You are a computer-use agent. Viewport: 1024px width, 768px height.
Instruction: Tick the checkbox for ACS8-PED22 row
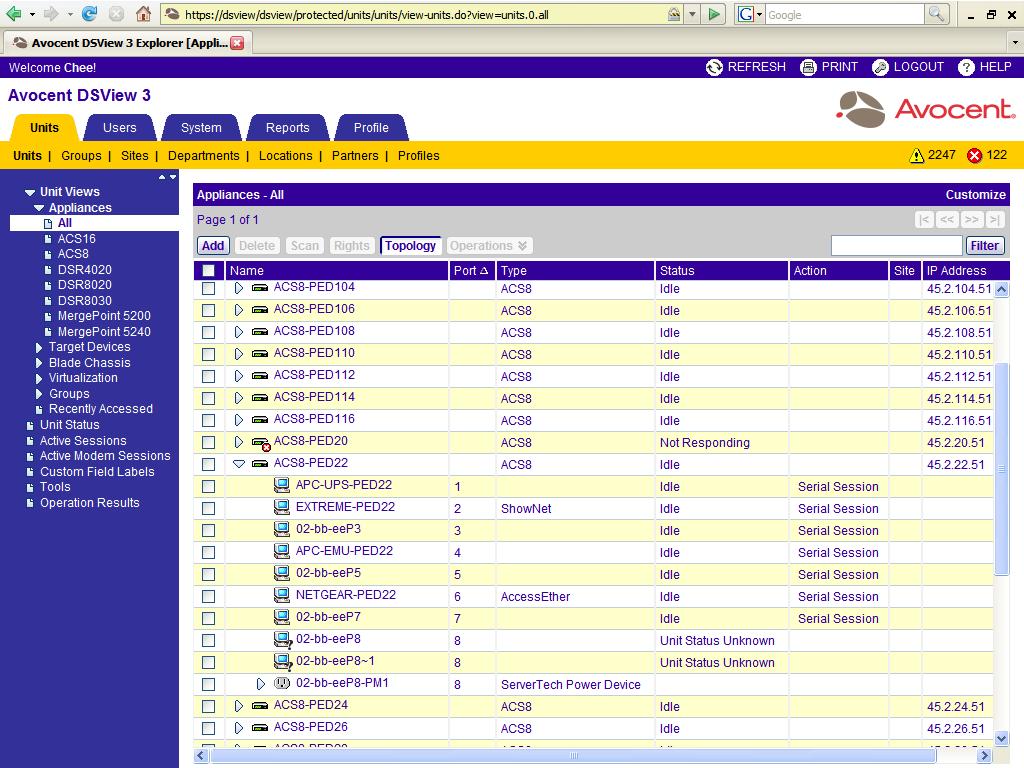coord(208,464)
